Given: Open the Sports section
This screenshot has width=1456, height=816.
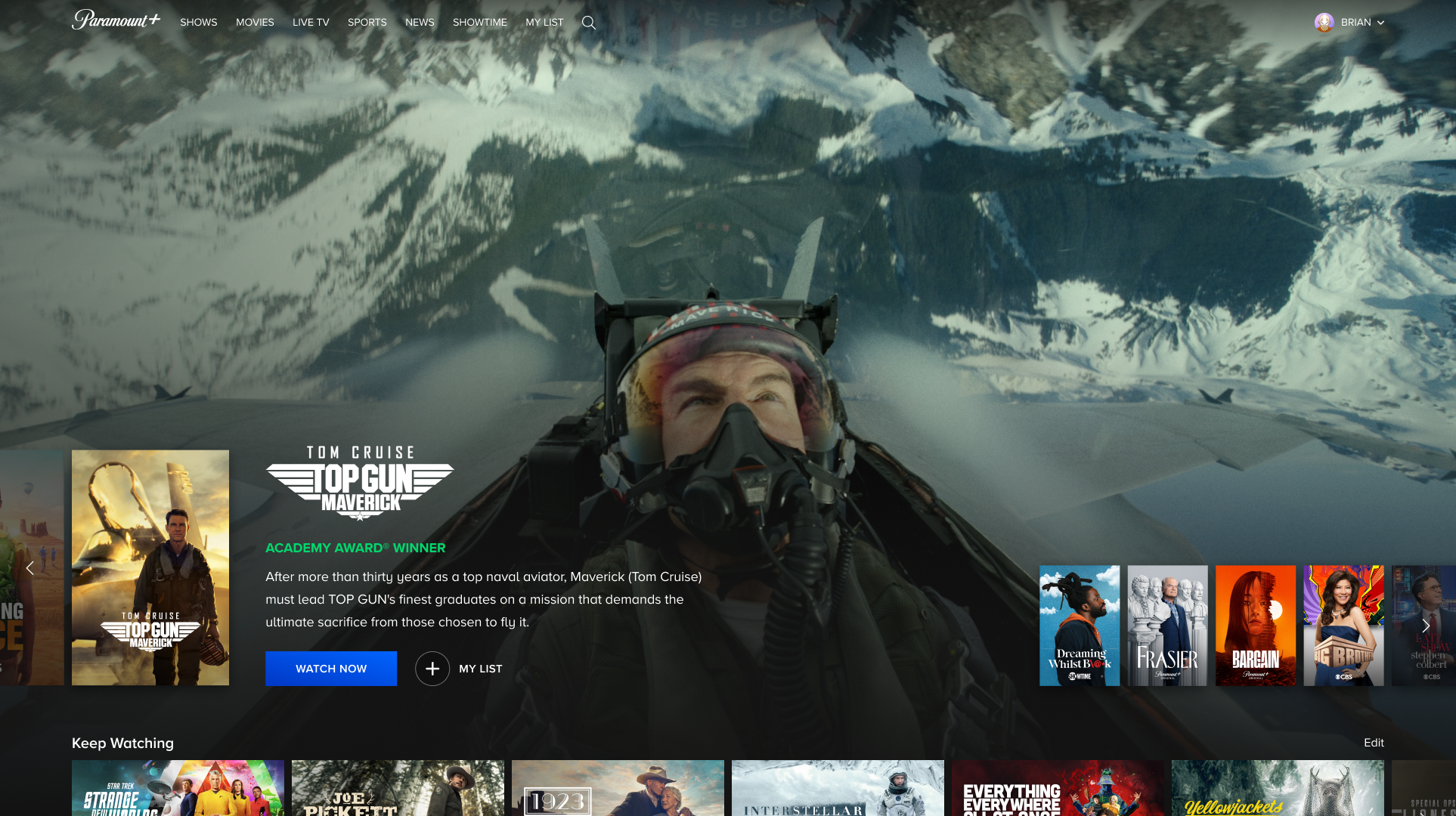Looking at the screenshot, I should tap(367, 23).
